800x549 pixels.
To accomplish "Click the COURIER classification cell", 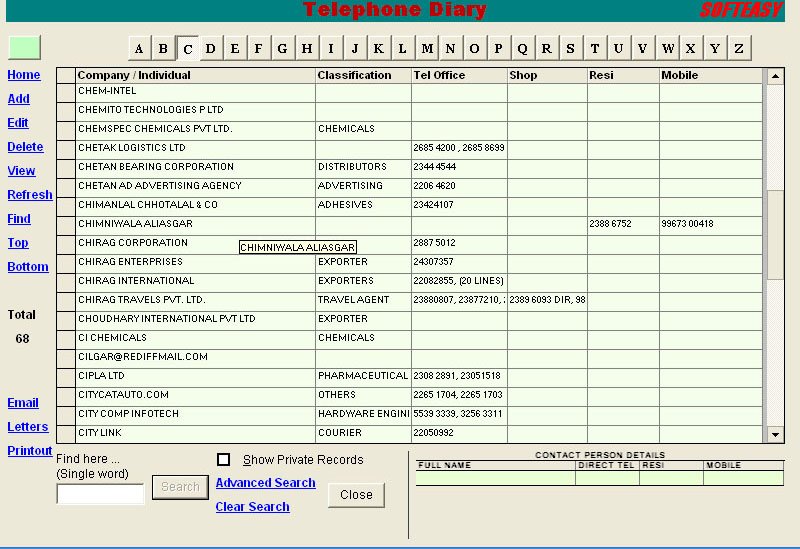I will point(363,433).
